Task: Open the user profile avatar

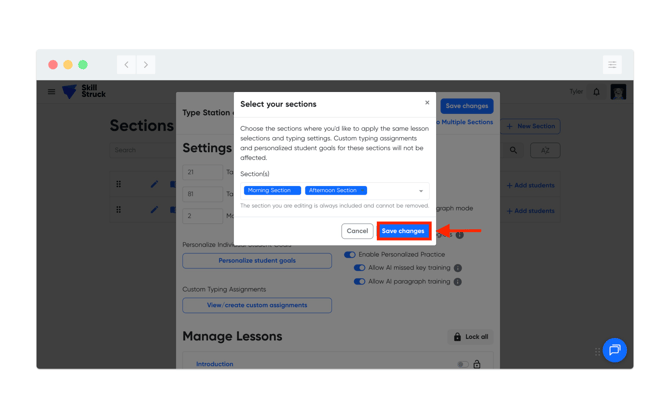Action: click(x=618, y=92)
